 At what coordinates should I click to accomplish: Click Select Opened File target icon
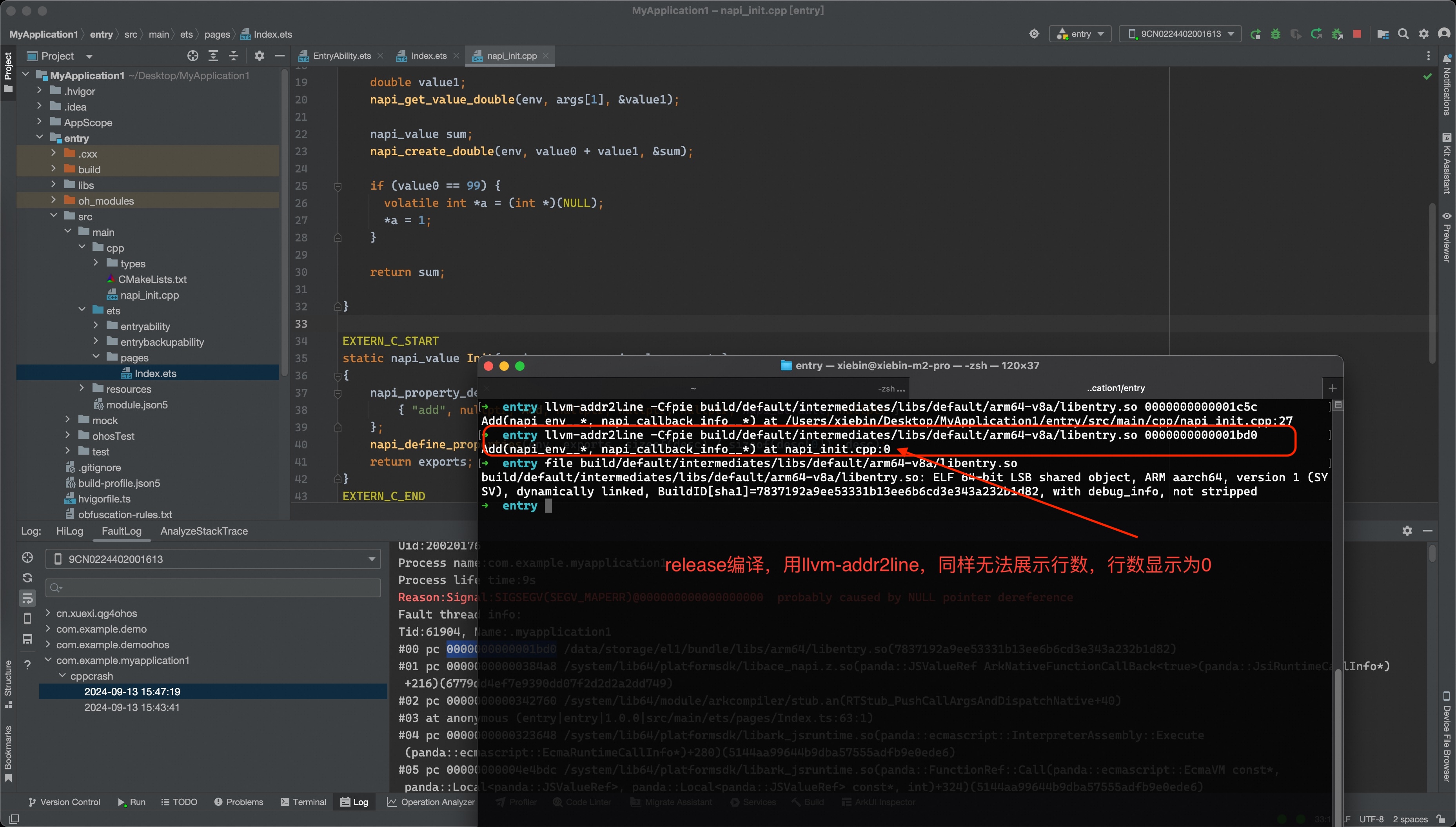[x=193, y=56]
